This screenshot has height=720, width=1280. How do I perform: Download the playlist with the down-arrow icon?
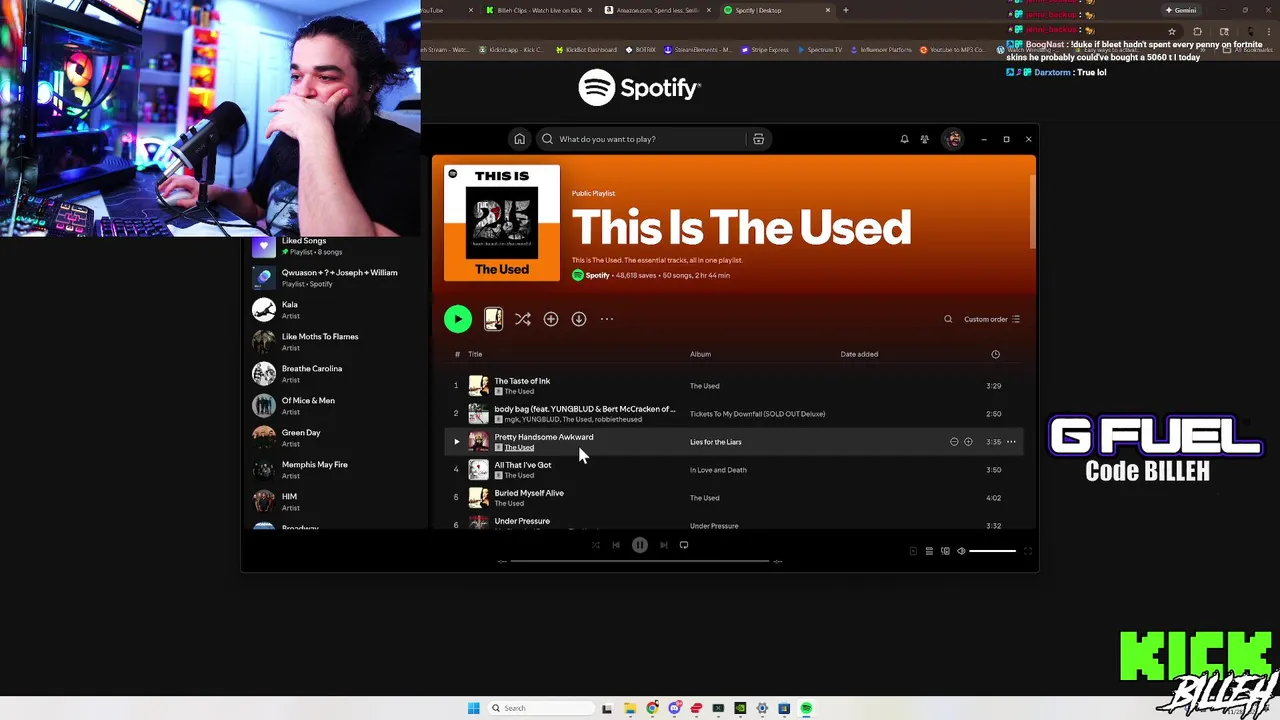pyautogui.click(x=579, y=319)
